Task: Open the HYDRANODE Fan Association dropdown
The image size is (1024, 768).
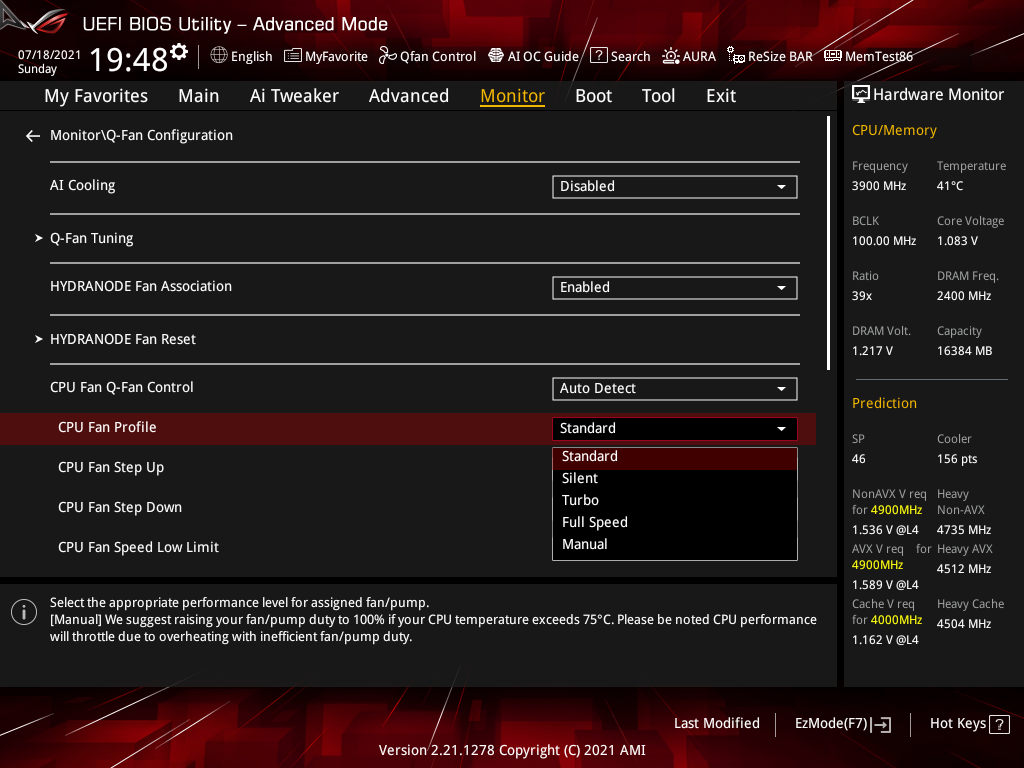Action: [x=674, y=287]
